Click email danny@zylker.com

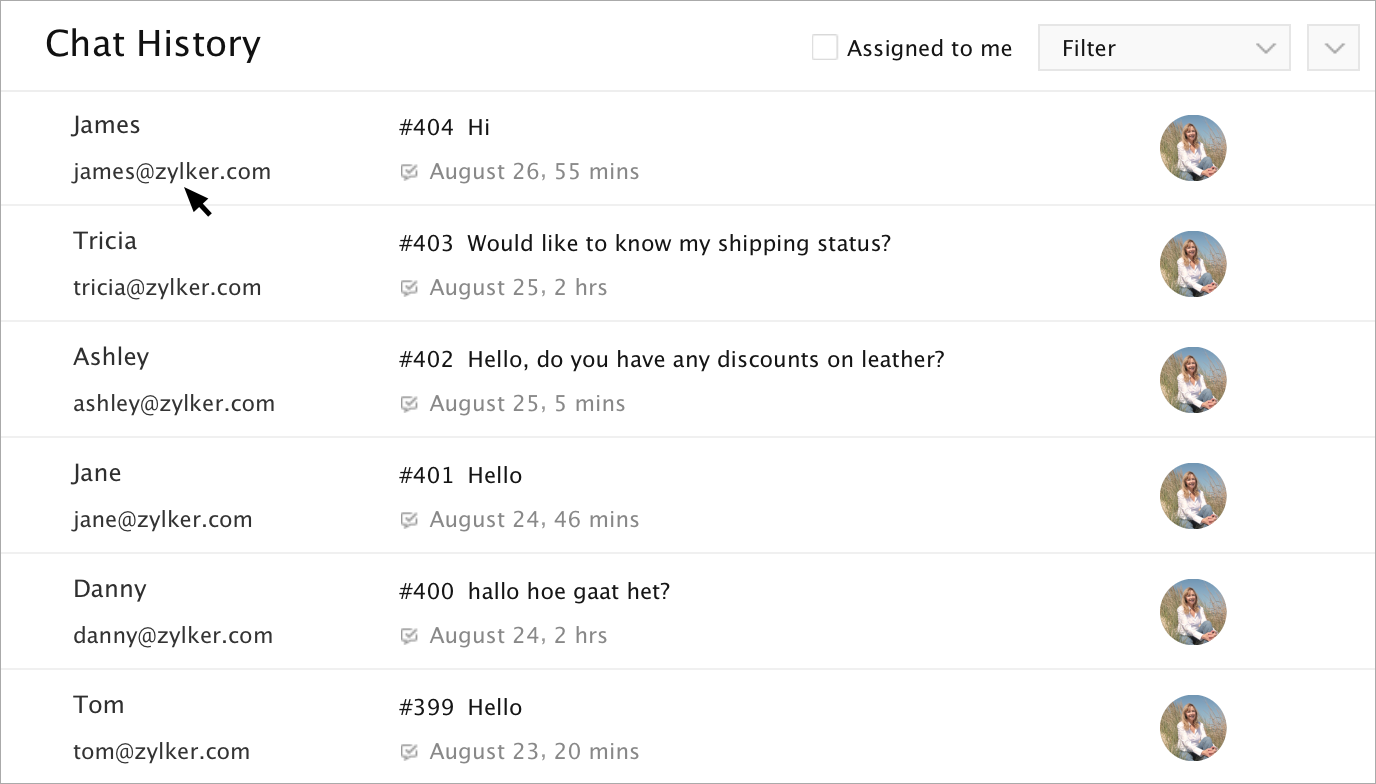point(173,636)
